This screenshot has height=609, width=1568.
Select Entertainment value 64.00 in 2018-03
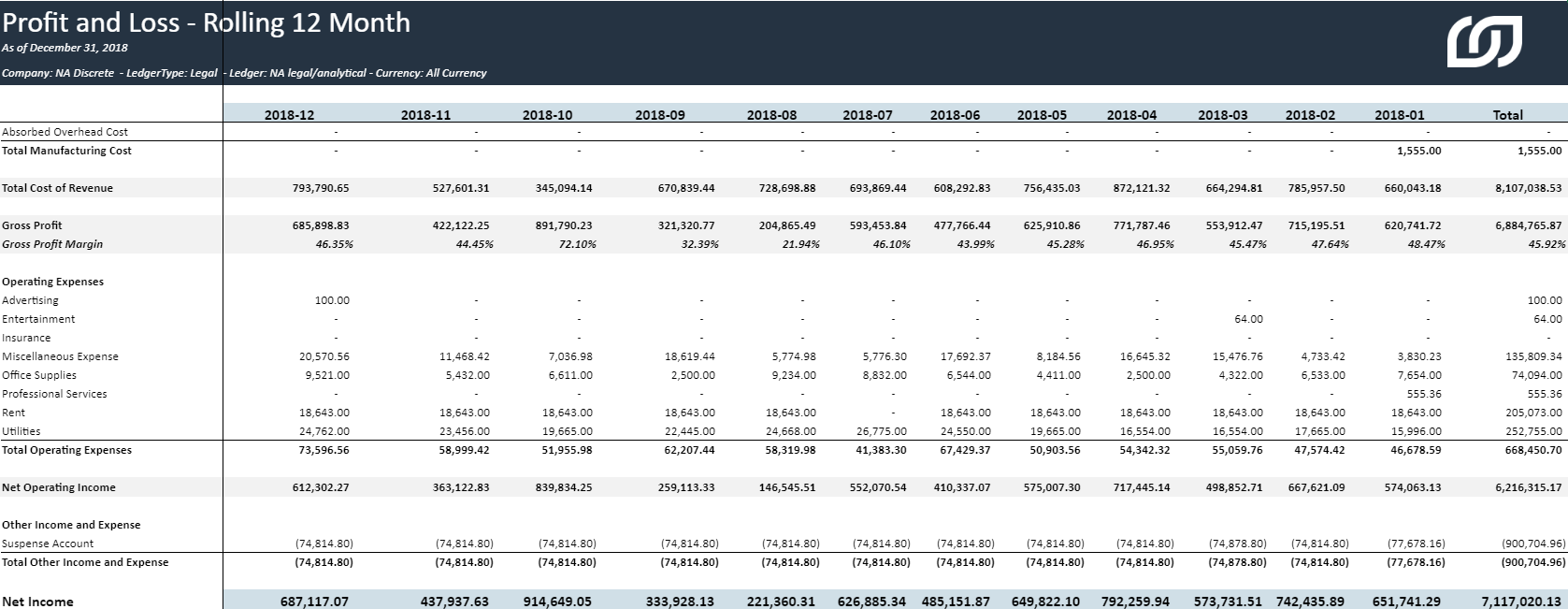coord(1248,319)
